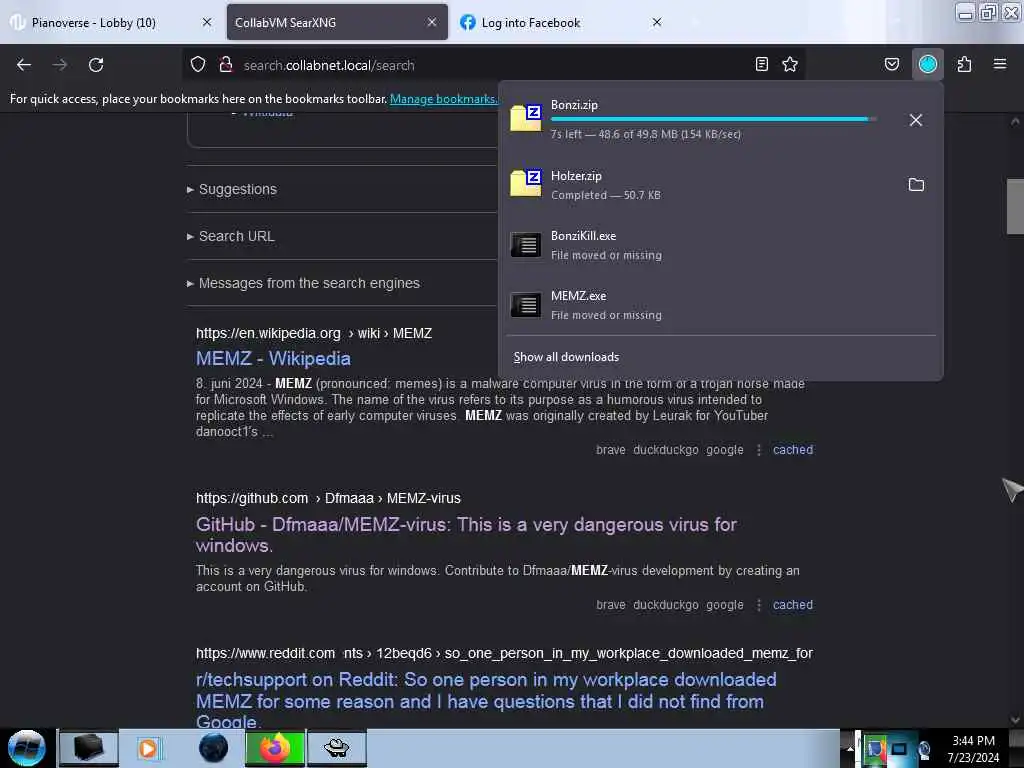This screenshot has height=768, width=1024.
Task: Click the MEMZ.exe file name
Action: click(x=578, y=296)
